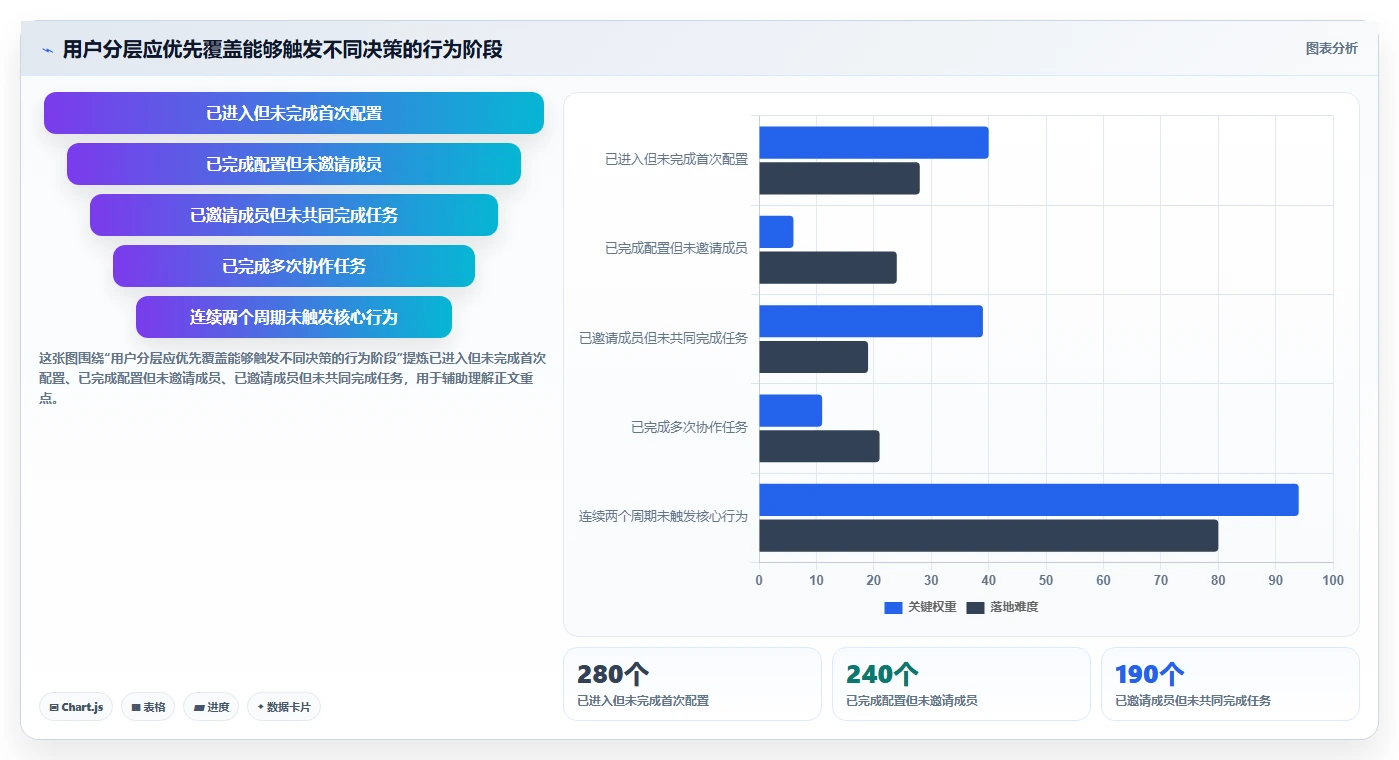Click x-axis tick value 50
The height and width of the screenshot is (760, 1399).
pyautogui.click(x=1046, y=580)
